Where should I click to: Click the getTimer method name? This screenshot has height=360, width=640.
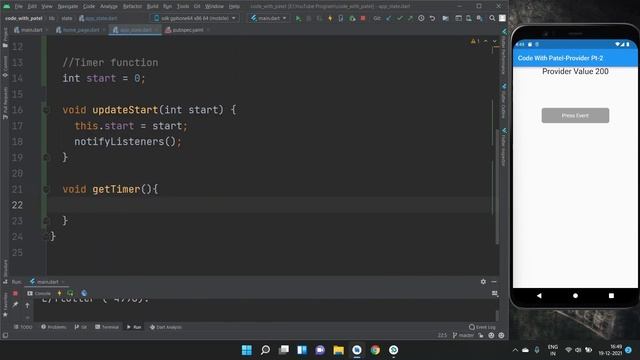click(x=116, y=189)
